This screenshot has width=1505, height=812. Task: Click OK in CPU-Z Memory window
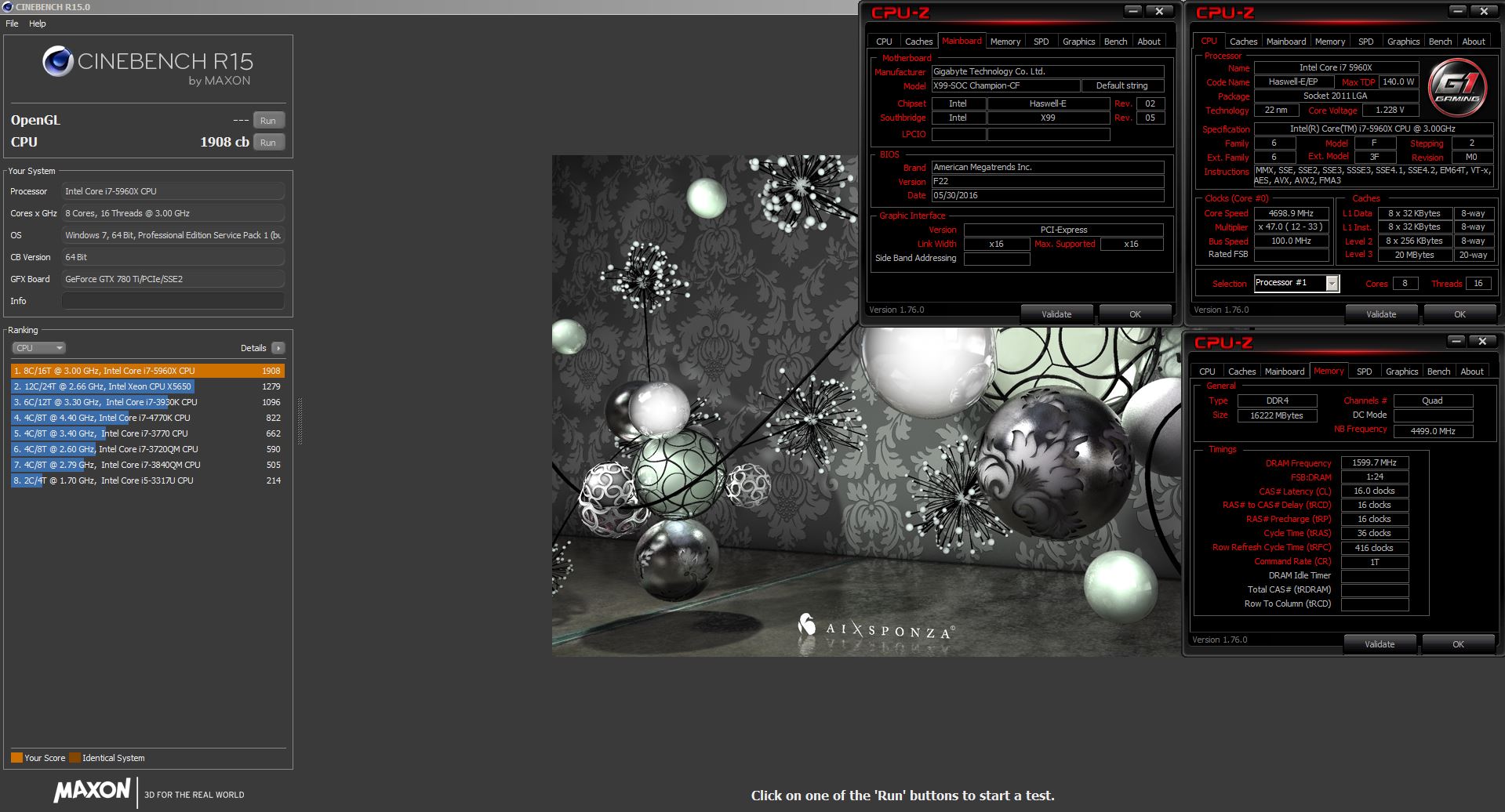(1458, 644)
